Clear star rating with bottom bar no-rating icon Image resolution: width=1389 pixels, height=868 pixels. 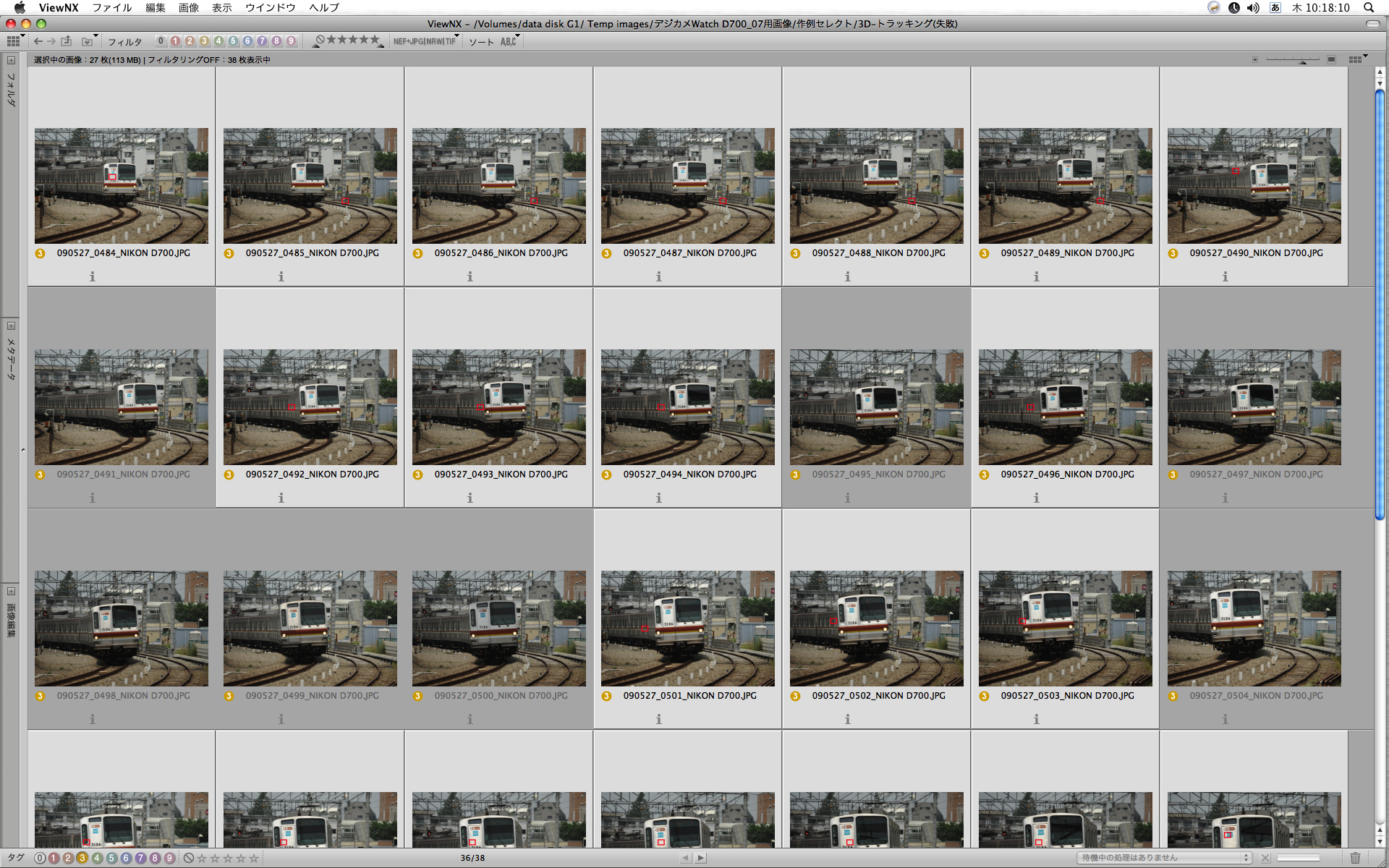point(189,858)
